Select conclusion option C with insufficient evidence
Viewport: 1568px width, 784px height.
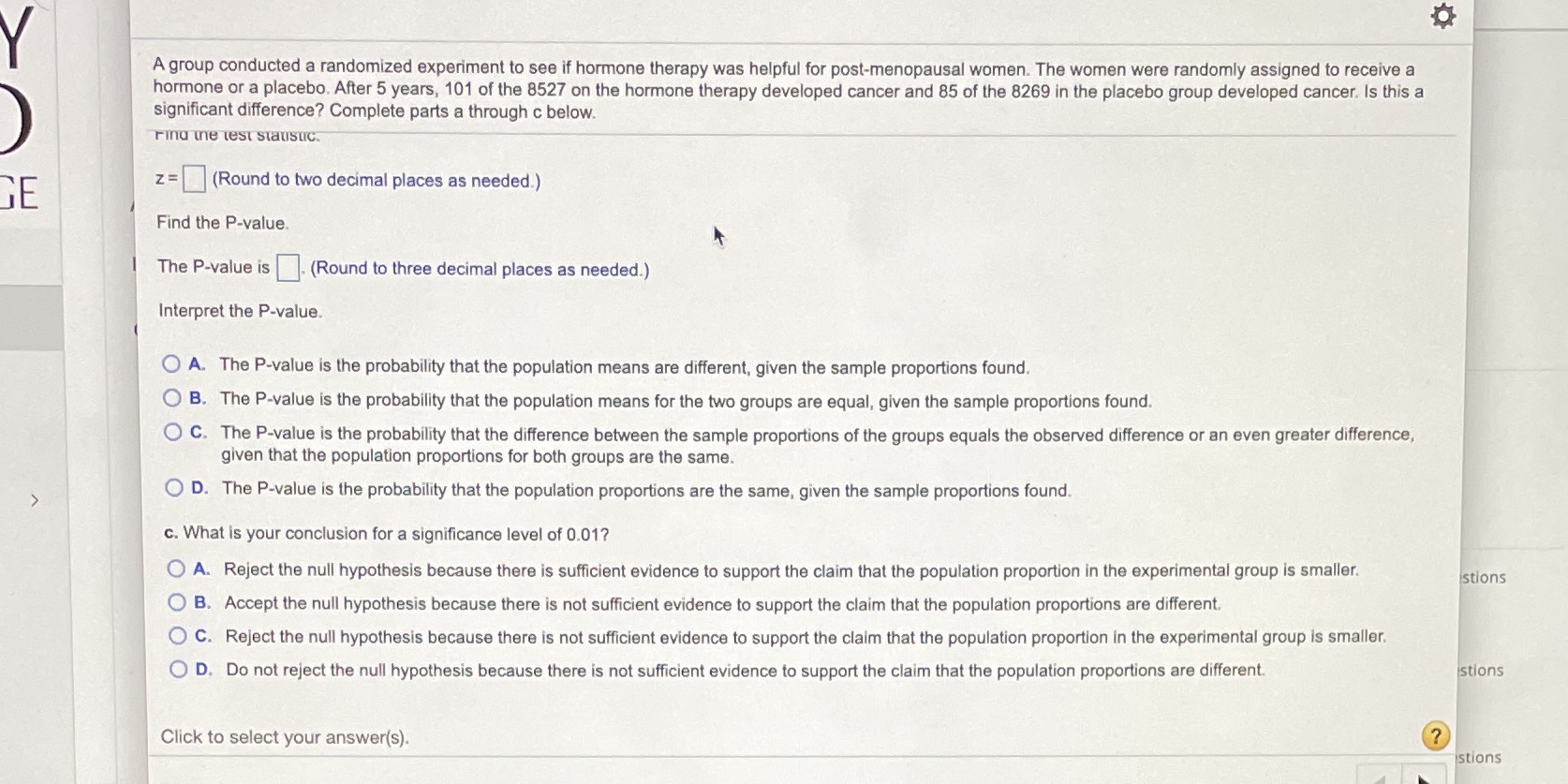coord(178,634)
